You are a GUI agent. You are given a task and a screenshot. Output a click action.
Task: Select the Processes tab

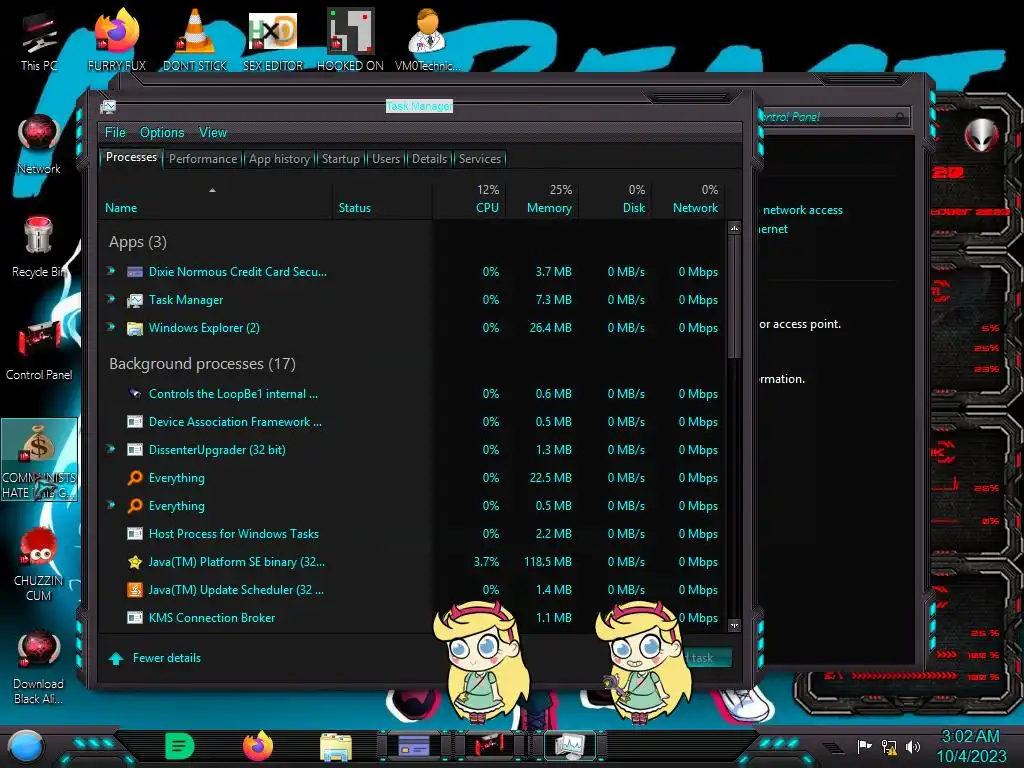click(x=131, y=157)
